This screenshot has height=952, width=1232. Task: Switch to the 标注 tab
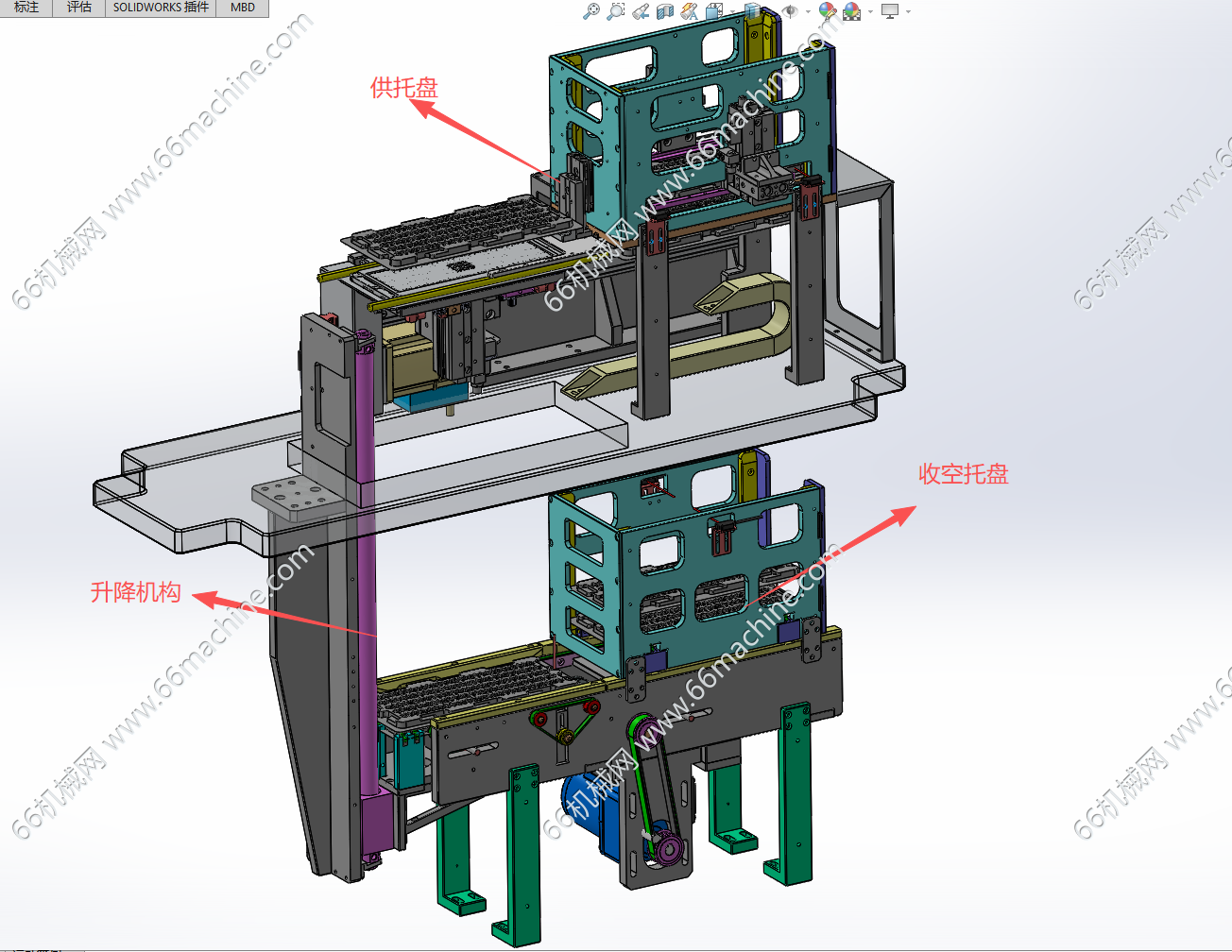(x=26, y=8)
